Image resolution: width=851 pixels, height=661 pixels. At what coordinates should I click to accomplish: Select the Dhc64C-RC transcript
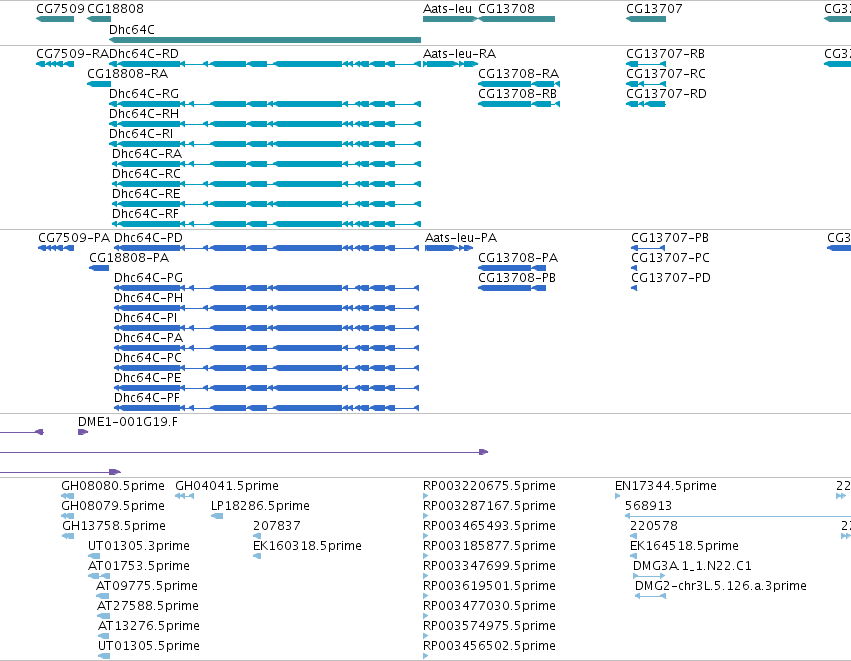click(x=266, y=184)
